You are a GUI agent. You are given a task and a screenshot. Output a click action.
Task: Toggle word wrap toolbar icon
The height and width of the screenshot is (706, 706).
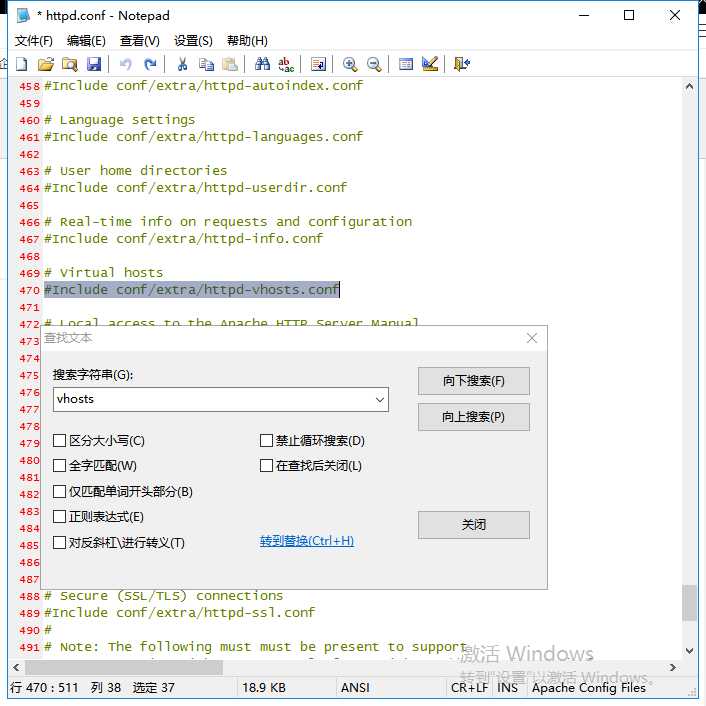point(318,64)
